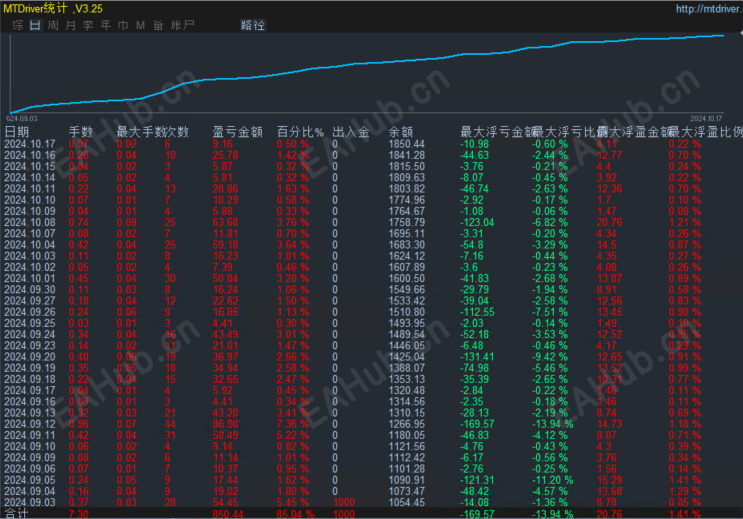743x519 pixels.
Task: Select the 2024.10.04 date cell
Action: pos(30,245)
